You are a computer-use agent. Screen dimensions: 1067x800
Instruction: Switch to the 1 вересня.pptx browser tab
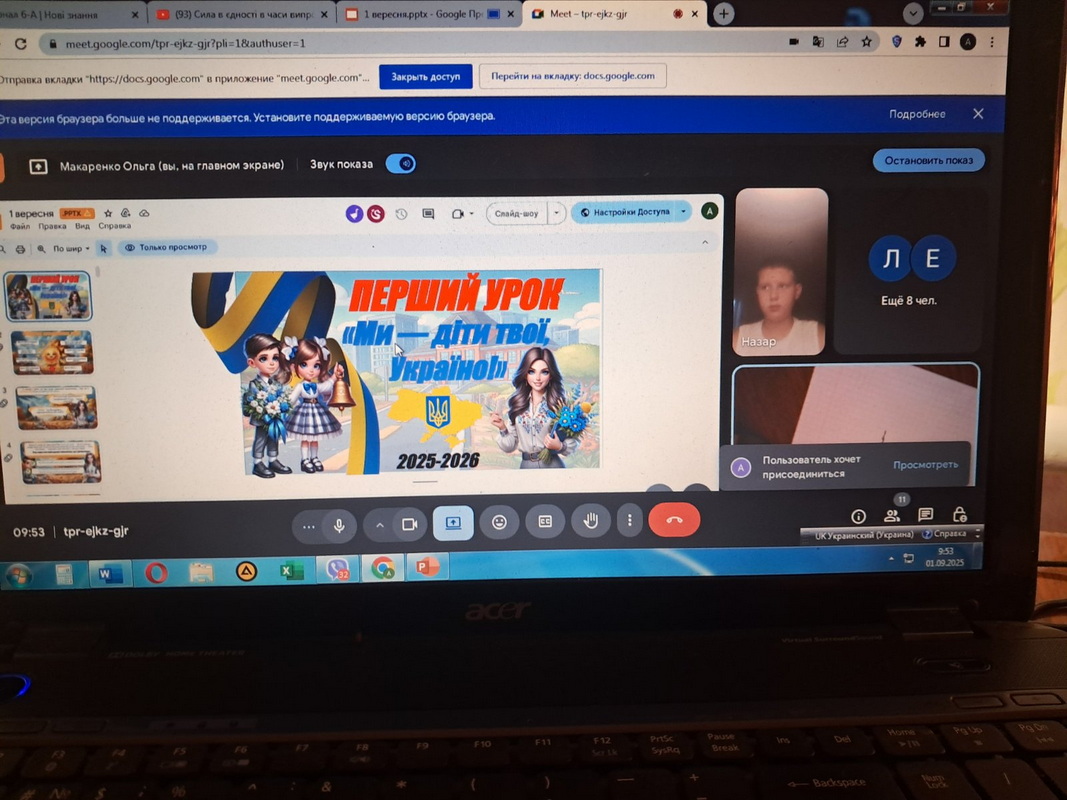click(x=427, y=15)
